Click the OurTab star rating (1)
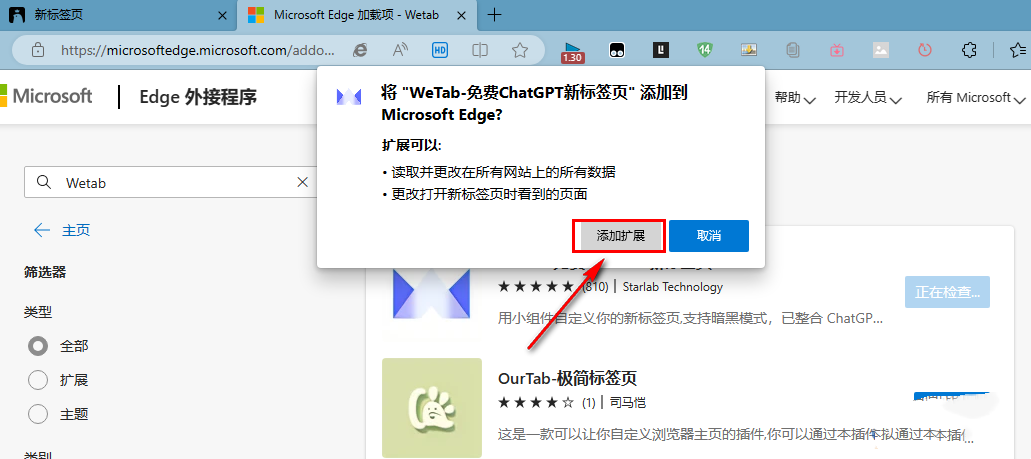The height and width of the screenshot is (459, 1031). (546, 402)
